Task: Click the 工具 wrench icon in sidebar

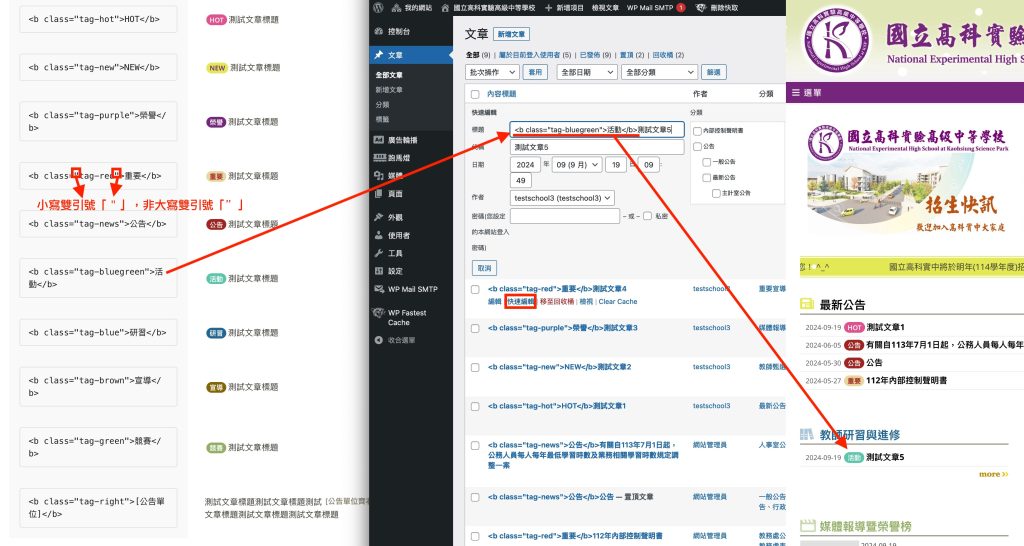Action: tap(379, 253)
